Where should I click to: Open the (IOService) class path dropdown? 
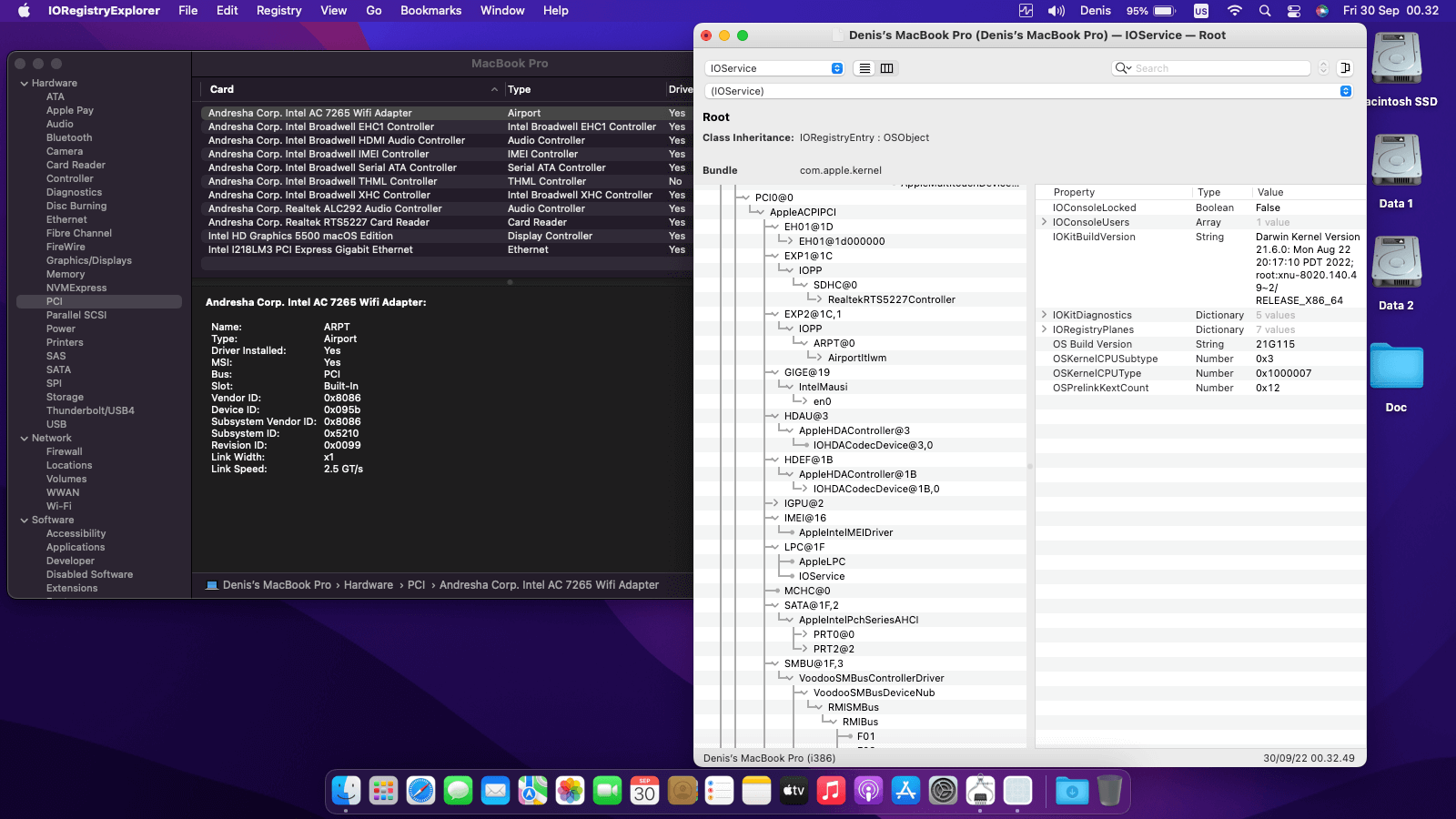pos(1028,91)
